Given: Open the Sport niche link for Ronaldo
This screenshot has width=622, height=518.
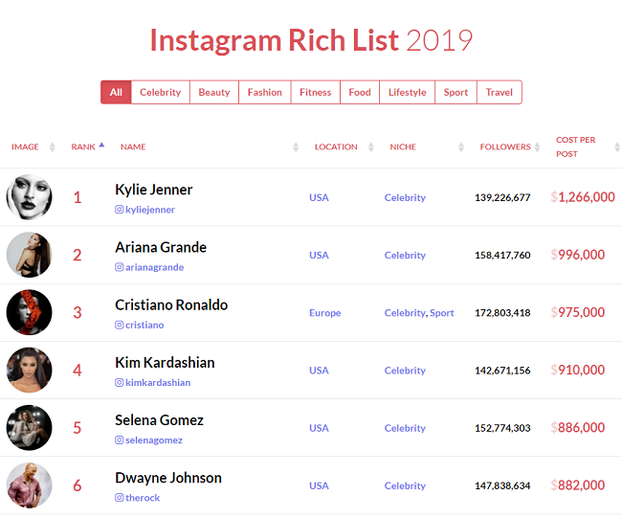Looking at the screenshot, I should tap(442, 313).
